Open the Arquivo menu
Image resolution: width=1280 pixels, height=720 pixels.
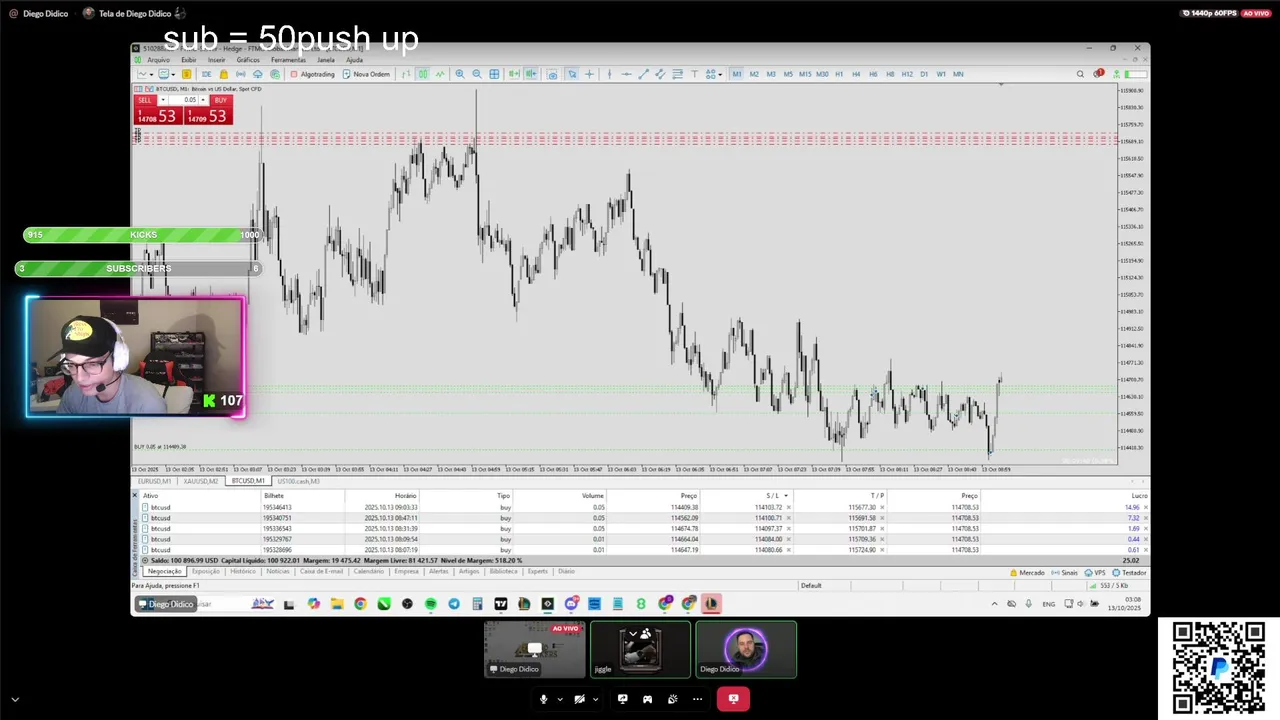click(x=158, y=60)
